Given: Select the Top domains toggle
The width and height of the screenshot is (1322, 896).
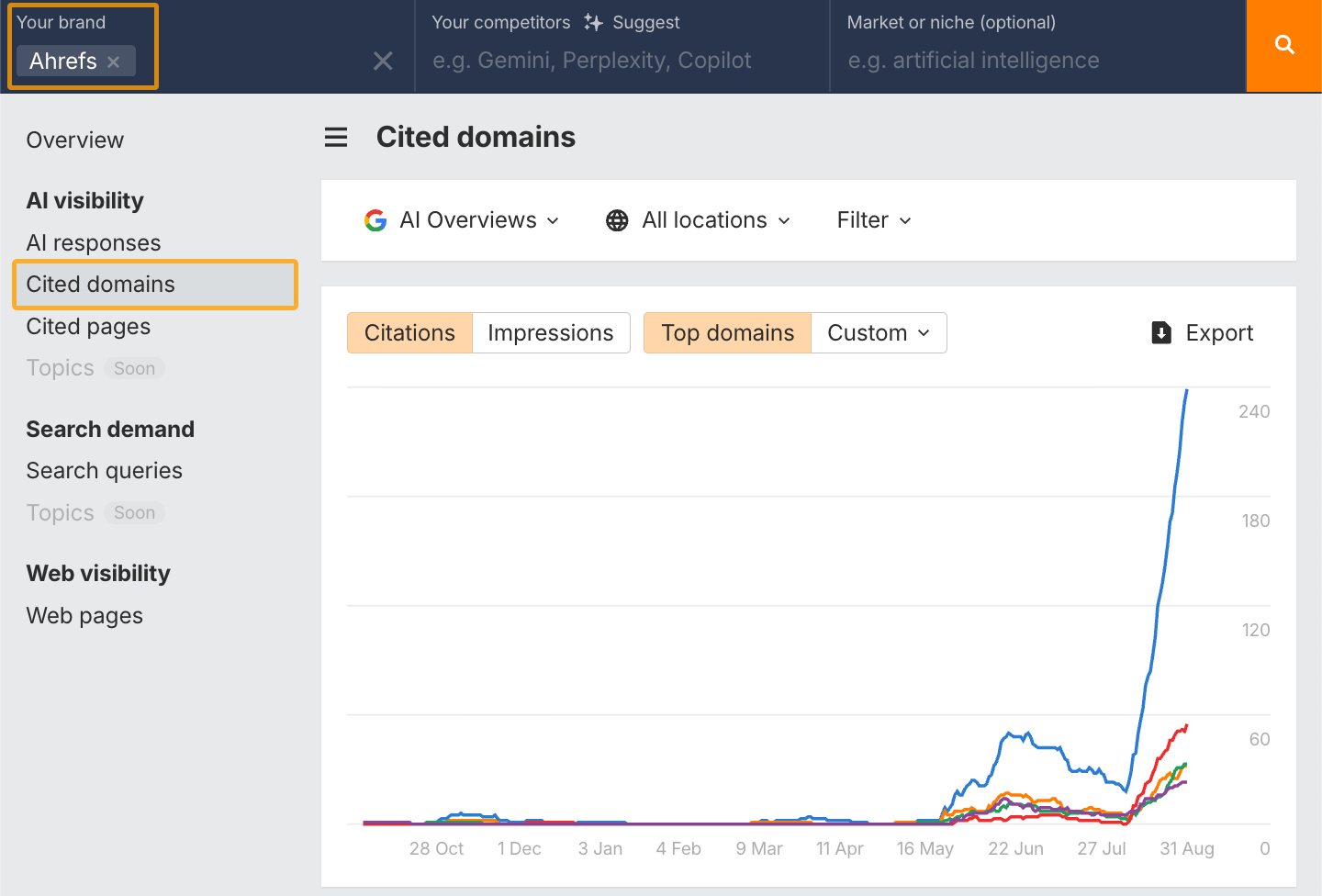Looking at the screenshot, I should click(x=727, y=332).
